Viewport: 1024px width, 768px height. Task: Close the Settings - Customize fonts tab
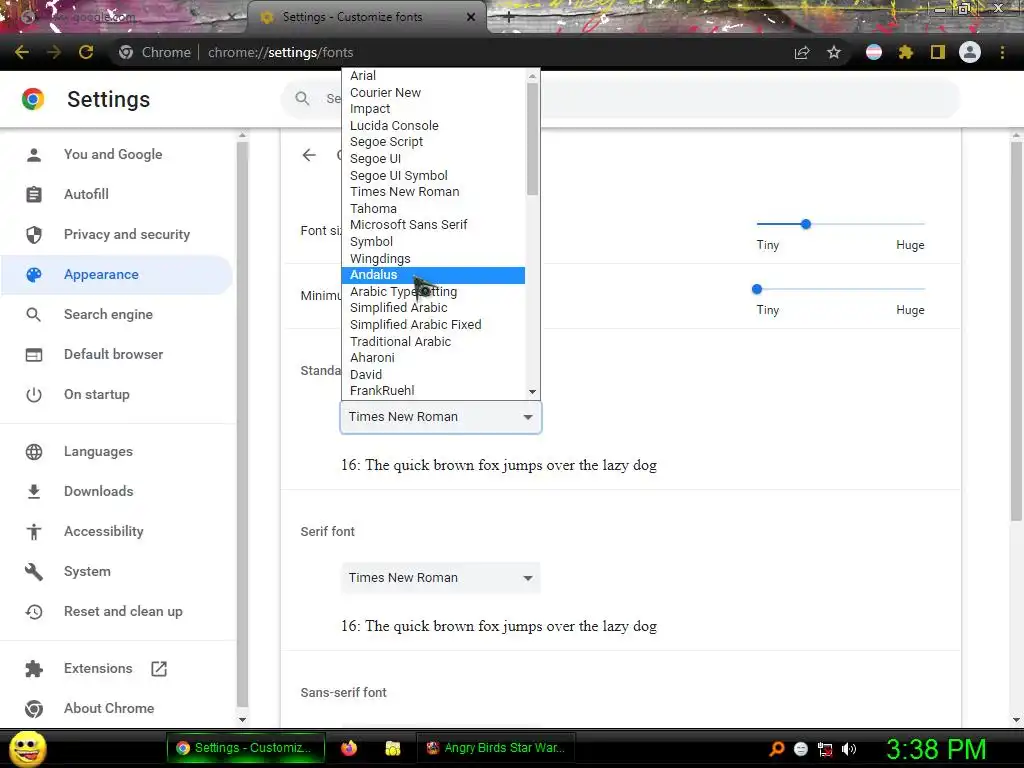pos(471,17)
